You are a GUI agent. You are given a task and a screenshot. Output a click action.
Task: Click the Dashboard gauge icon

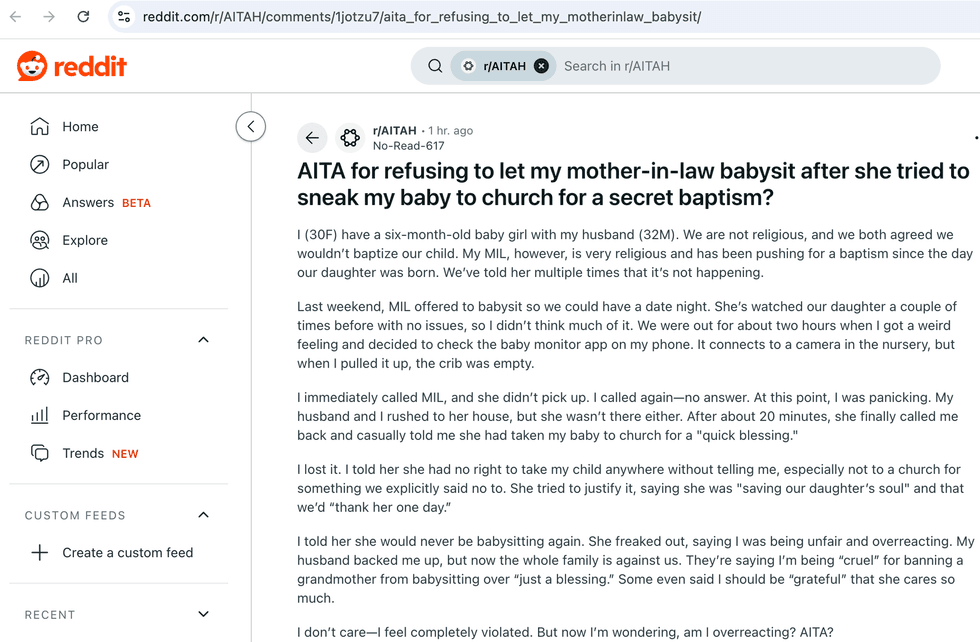[x=39, y=378]
